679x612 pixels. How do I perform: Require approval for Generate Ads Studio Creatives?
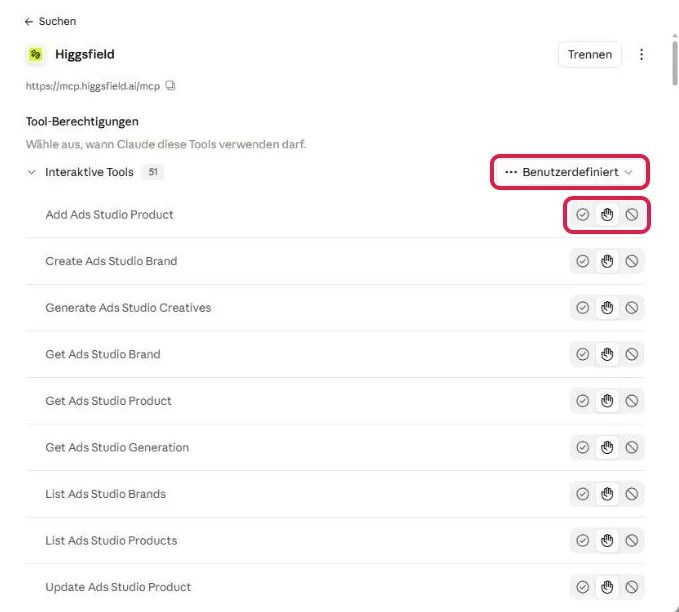tap(607, 308)
